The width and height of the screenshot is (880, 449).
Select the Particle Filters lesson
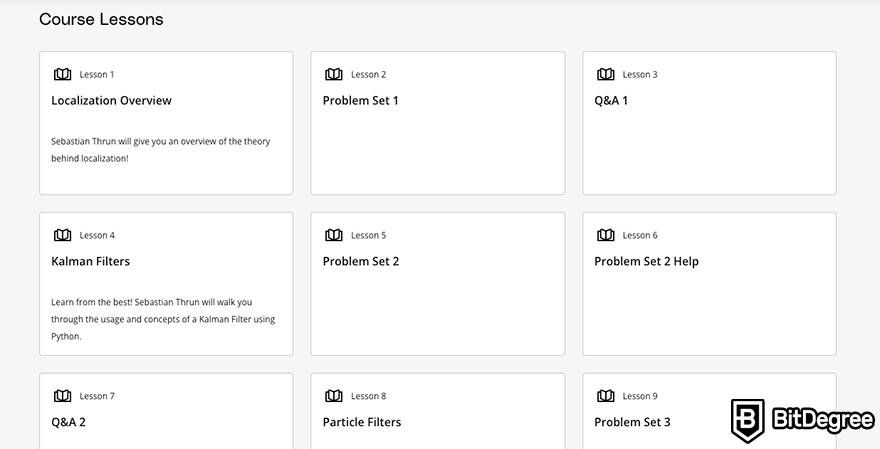[362, 422]
